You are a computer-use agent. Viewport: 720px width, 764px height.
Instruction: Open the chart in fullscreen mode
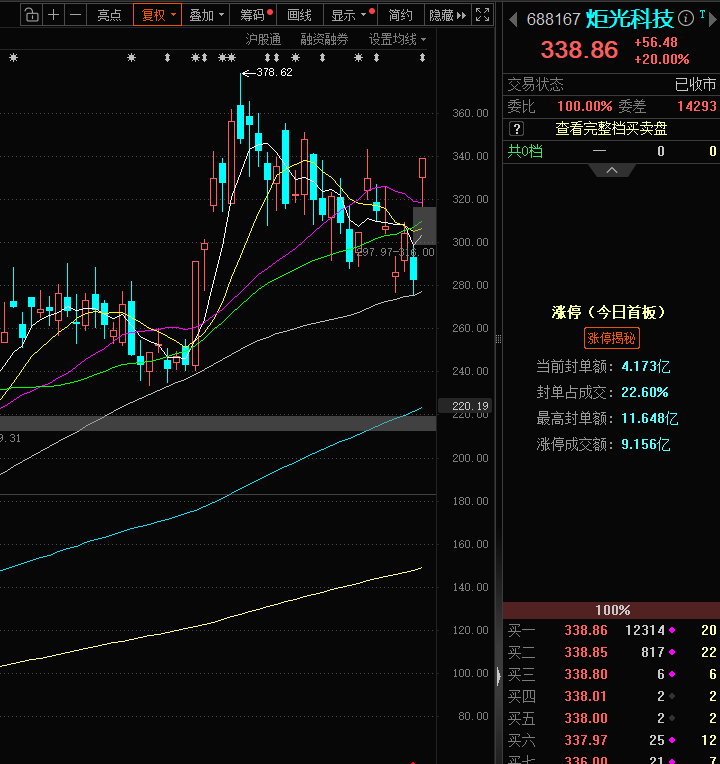482,15
